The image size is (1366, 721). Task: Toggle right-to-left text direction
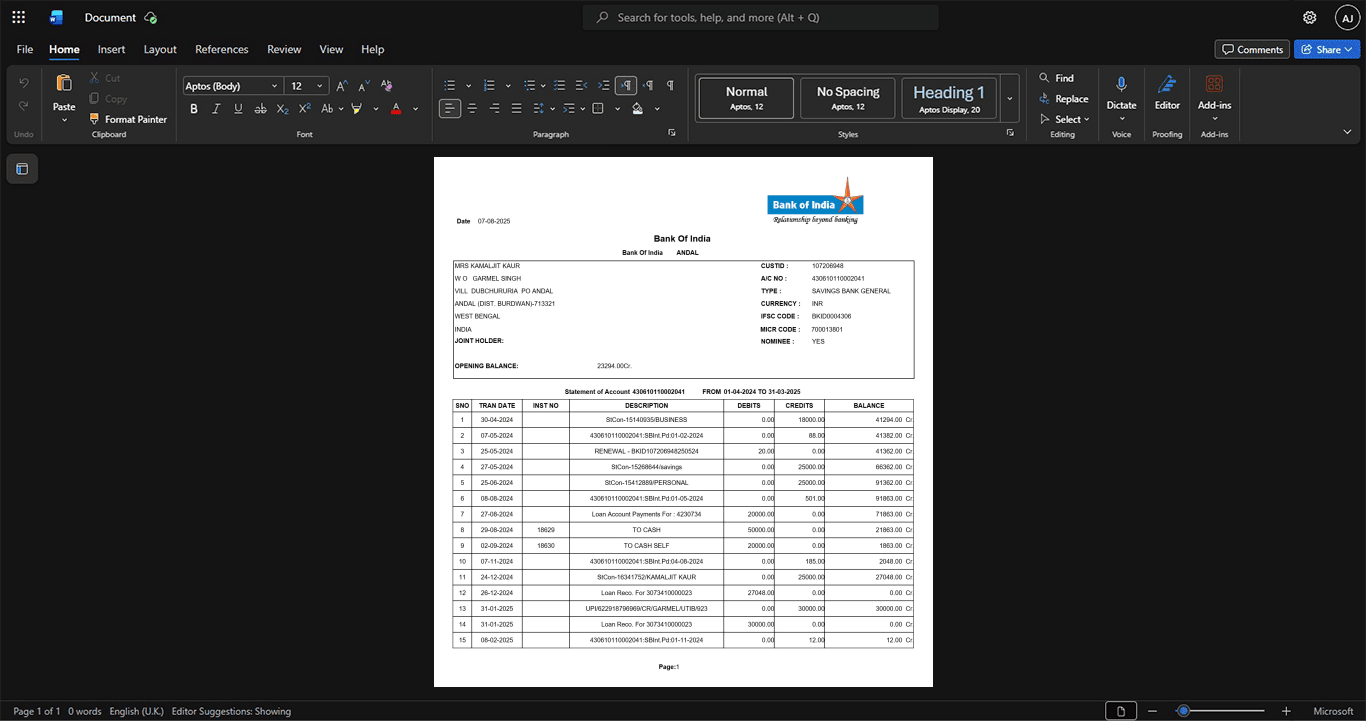click(648, 86)
